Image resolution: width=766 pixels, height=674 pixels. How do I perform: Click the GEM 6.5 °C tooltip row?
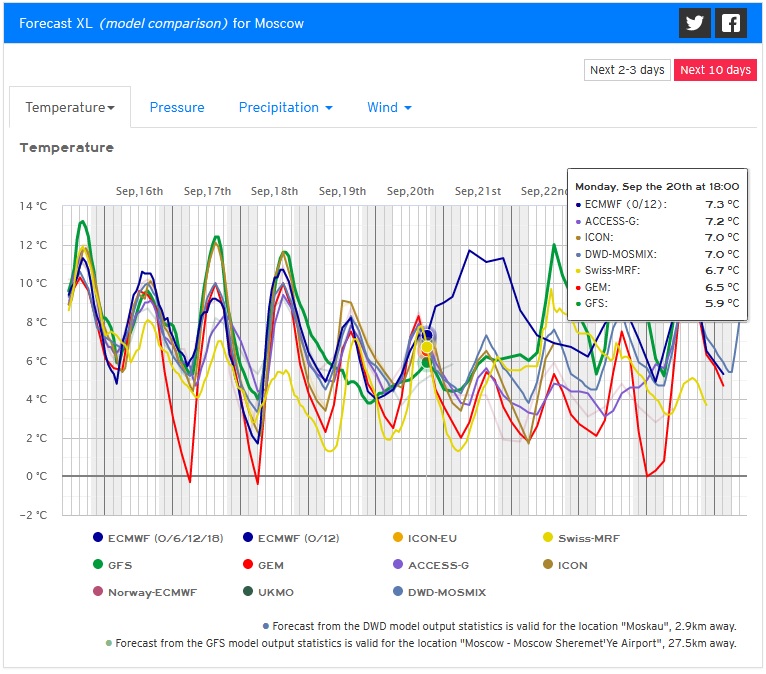658,287
